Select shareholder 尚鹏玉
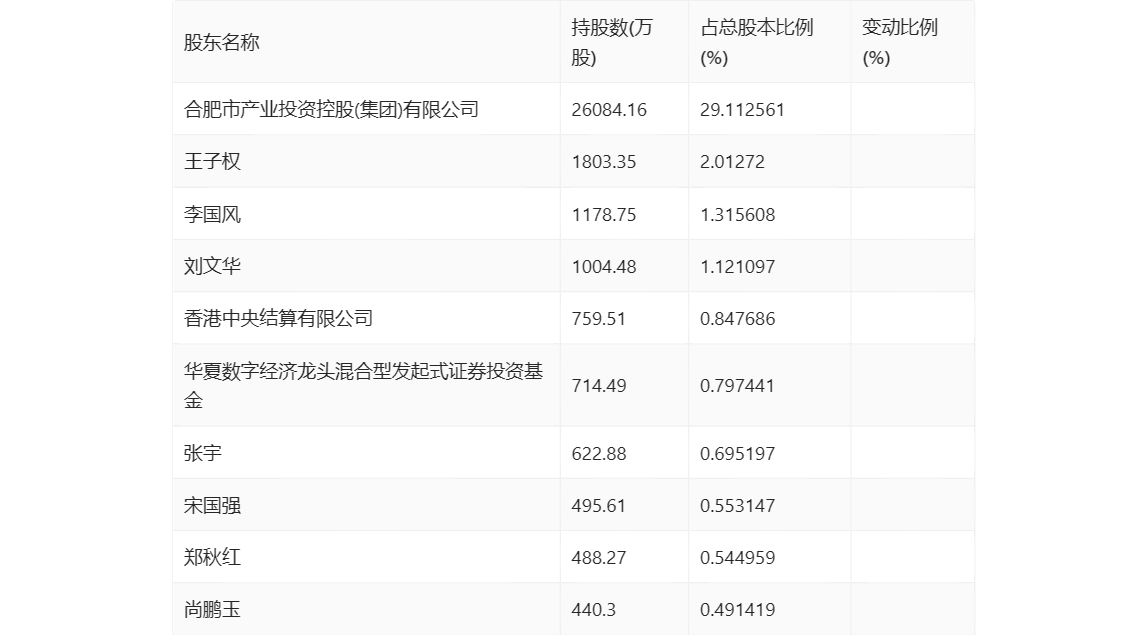1148x635 pixels. (212, 609)
